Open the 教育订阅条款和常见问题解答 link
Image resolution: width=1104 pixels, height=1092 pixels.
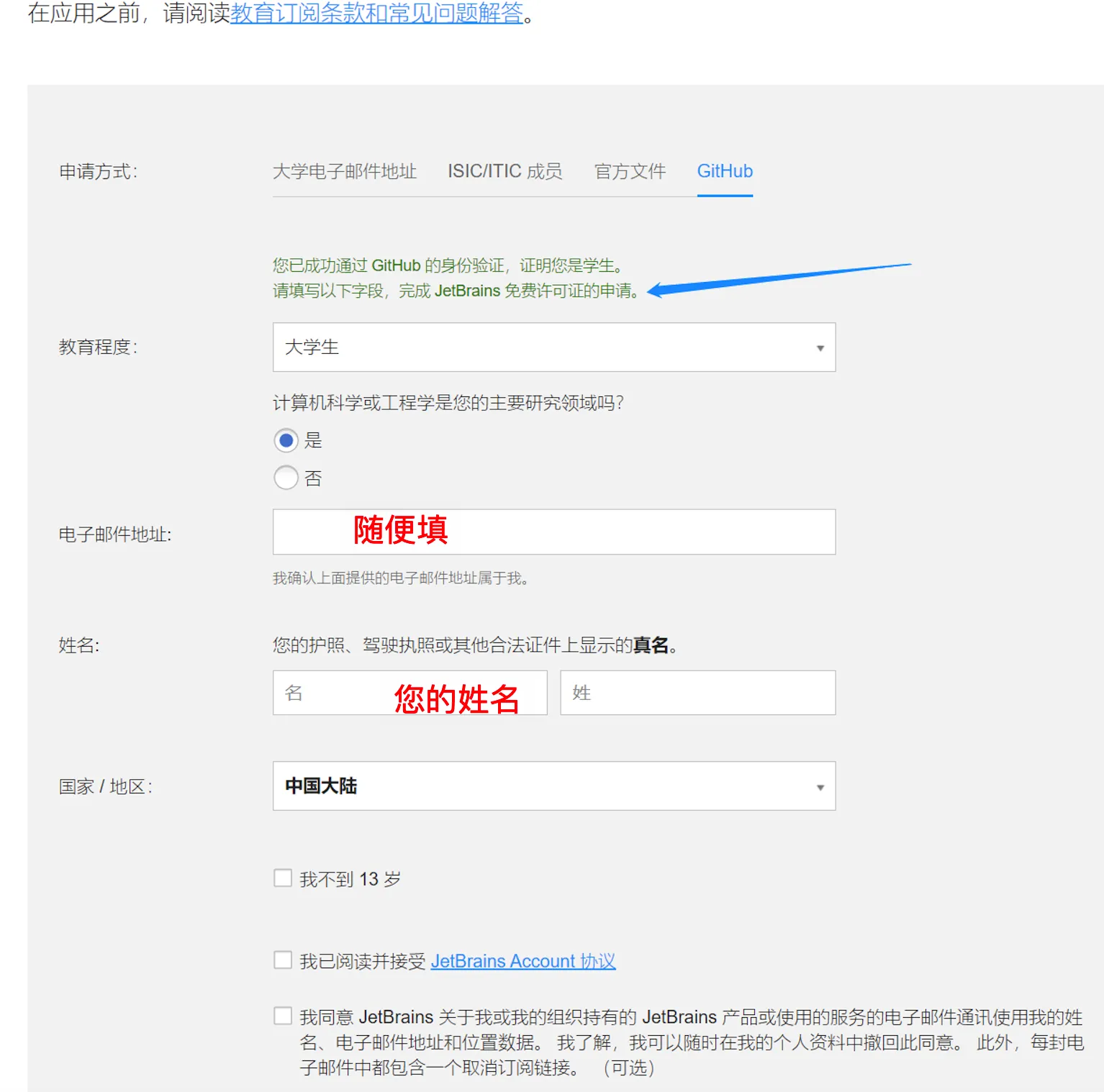click(376, 13)
